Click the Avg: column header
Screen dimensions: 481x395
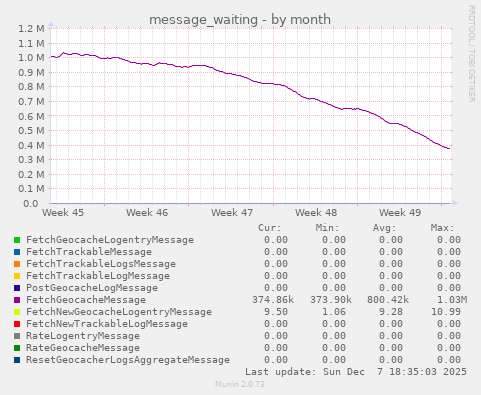point(385,228)
